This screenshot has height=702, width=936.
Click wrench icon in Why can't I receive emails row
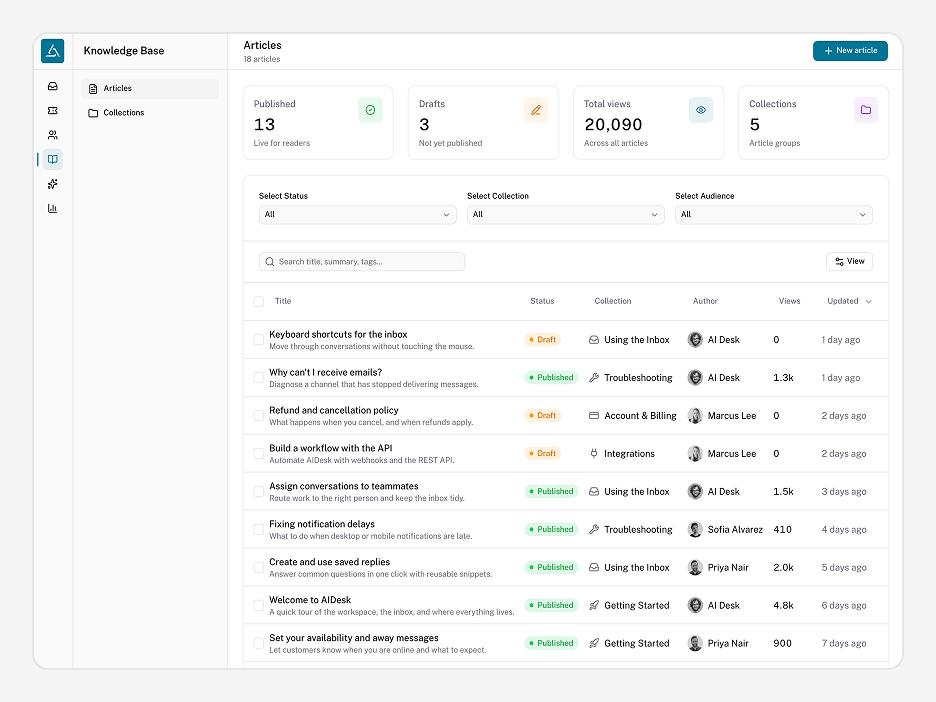(x=594, y=377)
